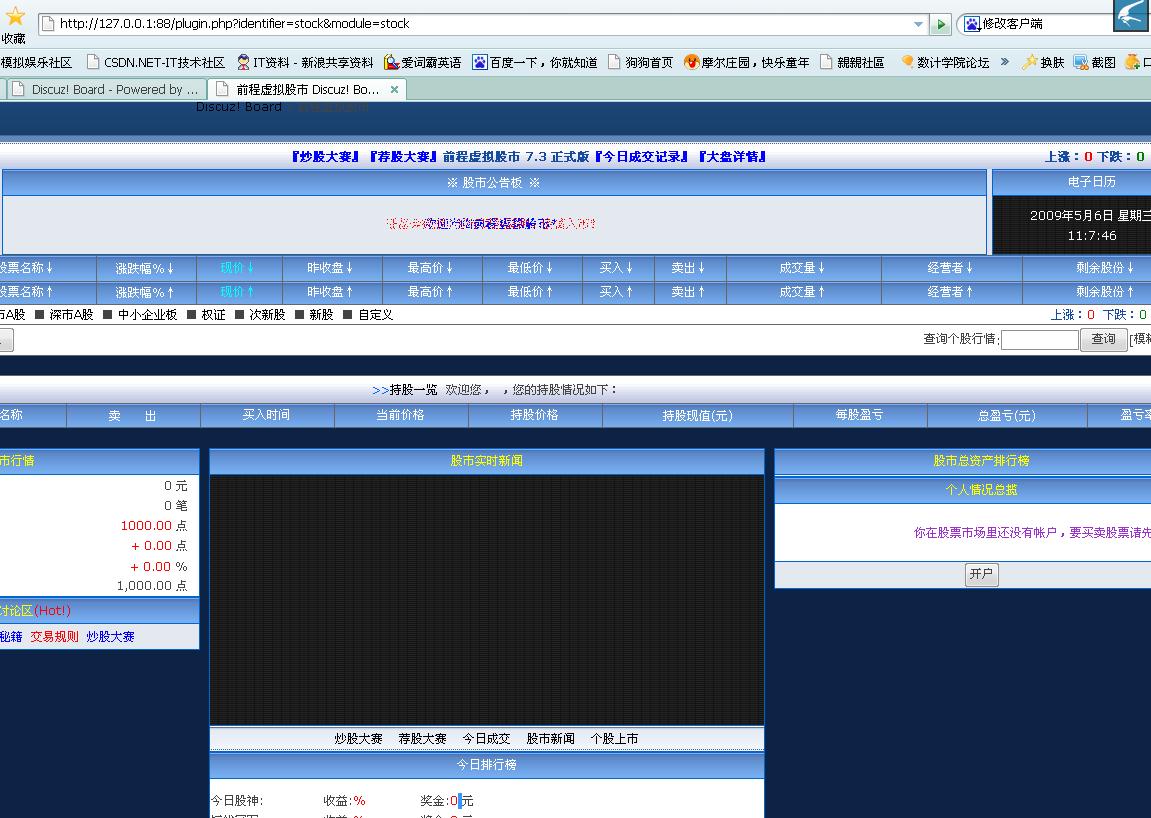Open the 摩尔庄园 bookmark icon
The height and width of the screenshot is (818, 1151).
(x=691, y=62)
